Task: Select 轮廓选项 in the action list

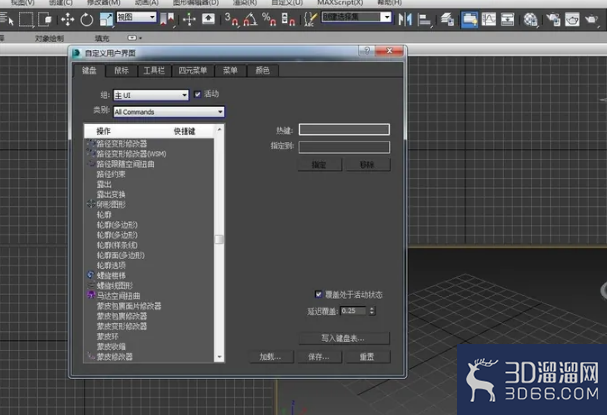Action: [111, 266]
